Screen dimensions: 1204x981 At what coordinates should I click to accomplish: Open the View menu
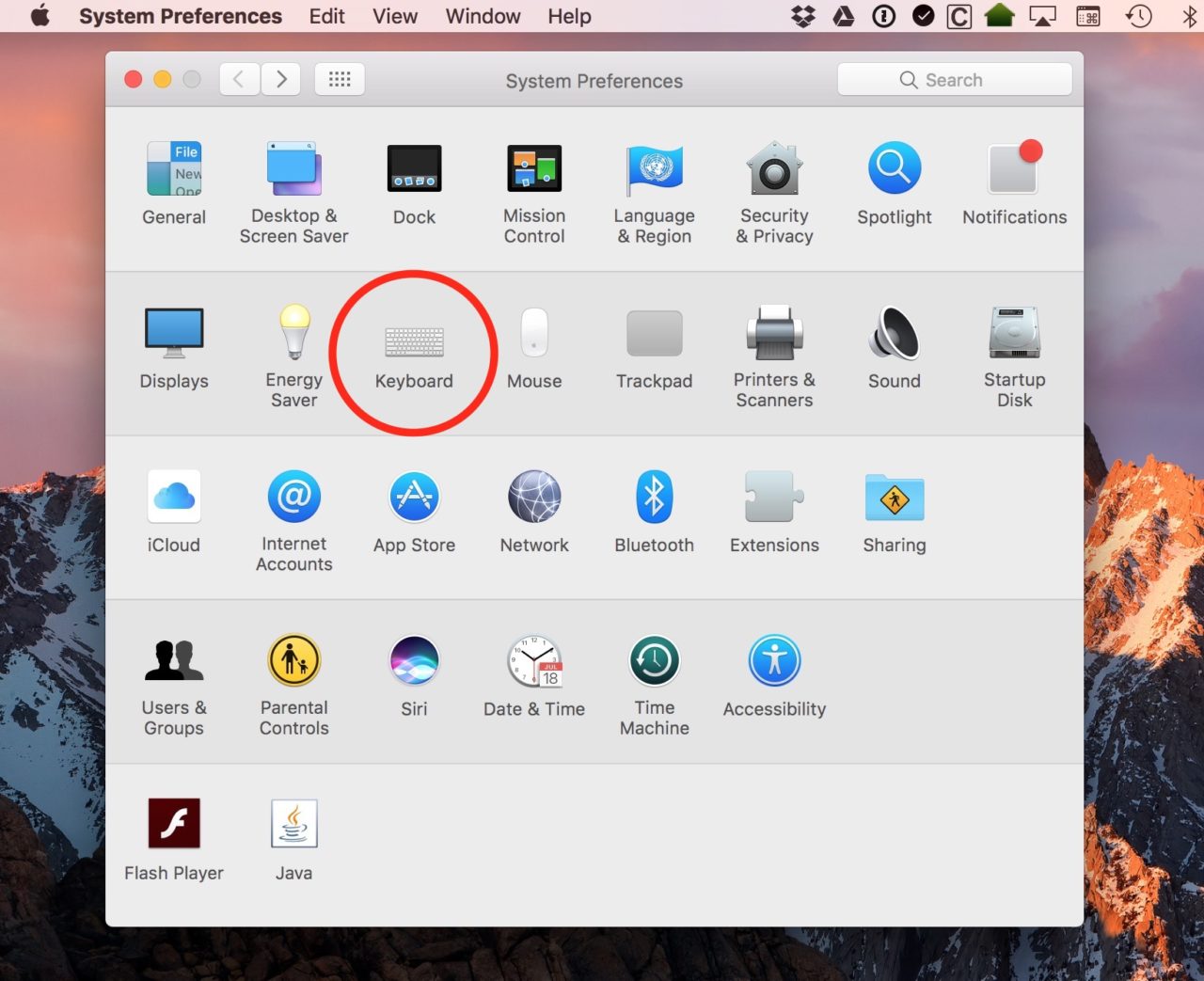point(395,16)
